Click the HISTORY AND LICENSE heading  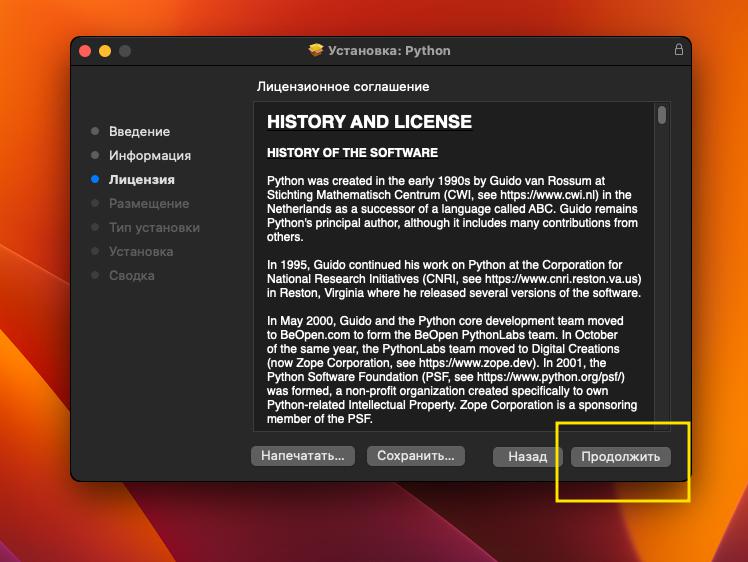[369, 122]
